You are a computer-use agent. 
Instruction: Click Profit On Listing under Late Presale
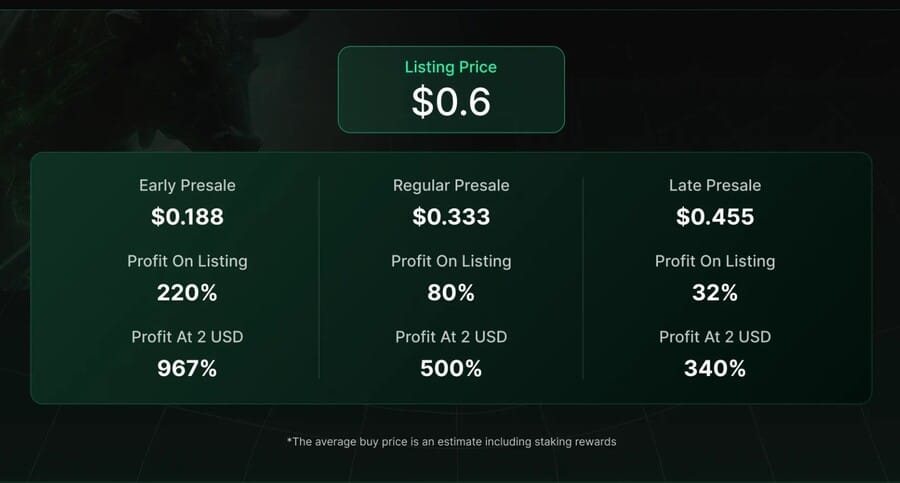click(x=715, y=261)
